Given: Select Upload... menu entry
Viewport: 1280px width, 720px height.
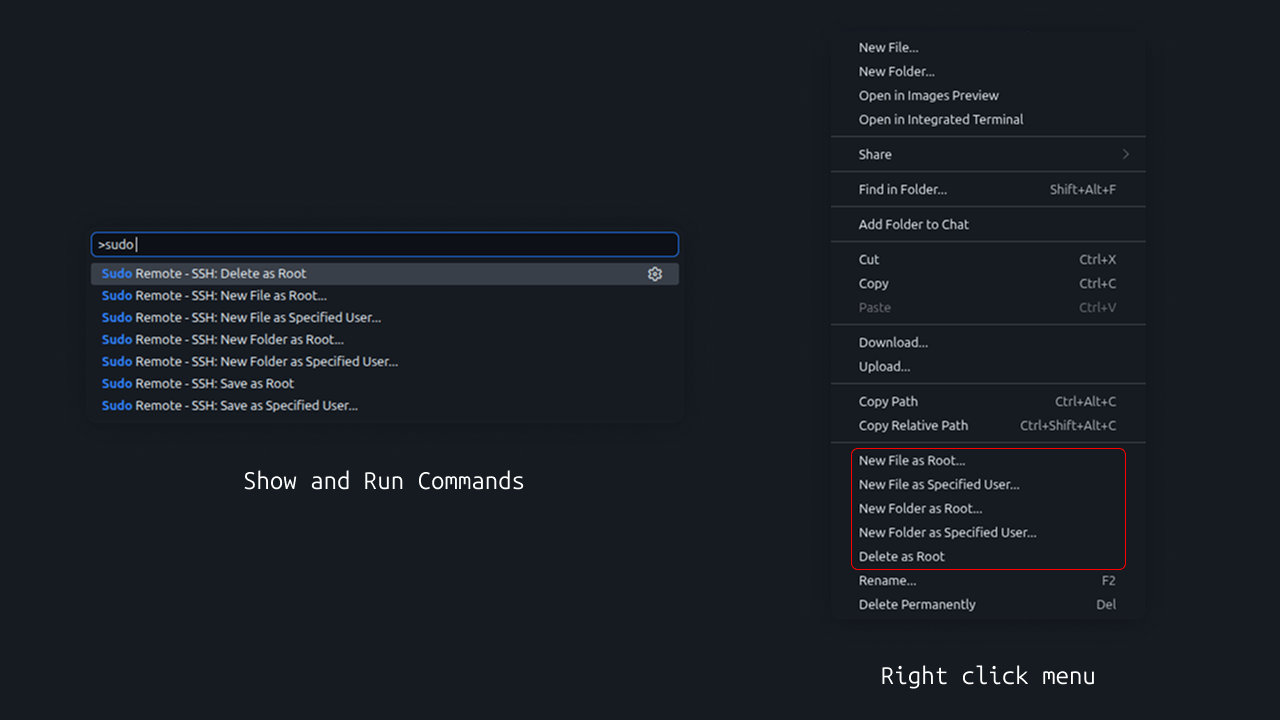Looking at the screenshot, I should [x=988, y=367].
